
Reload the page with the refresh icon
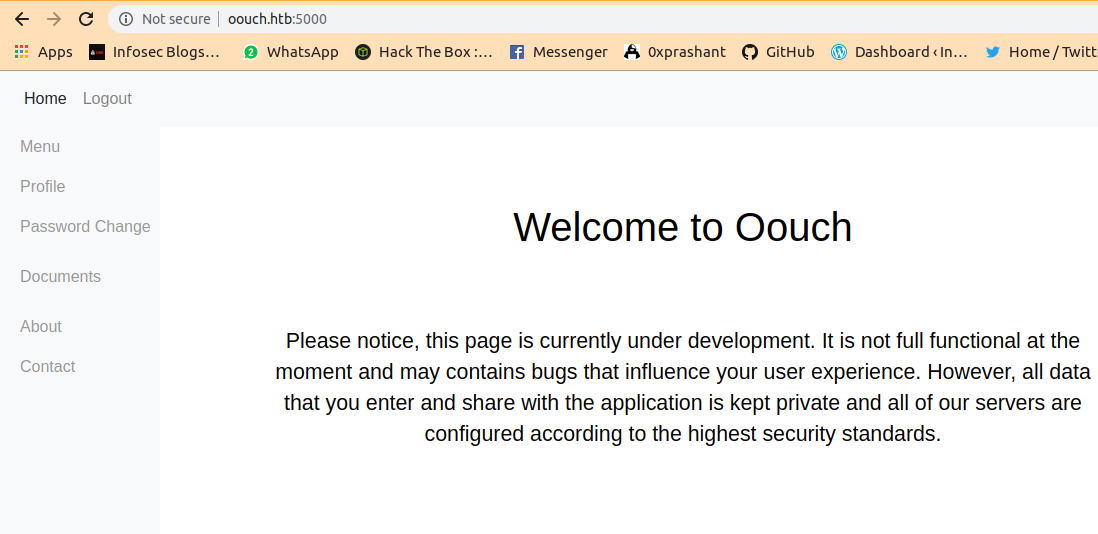click(x=86, y=19)
